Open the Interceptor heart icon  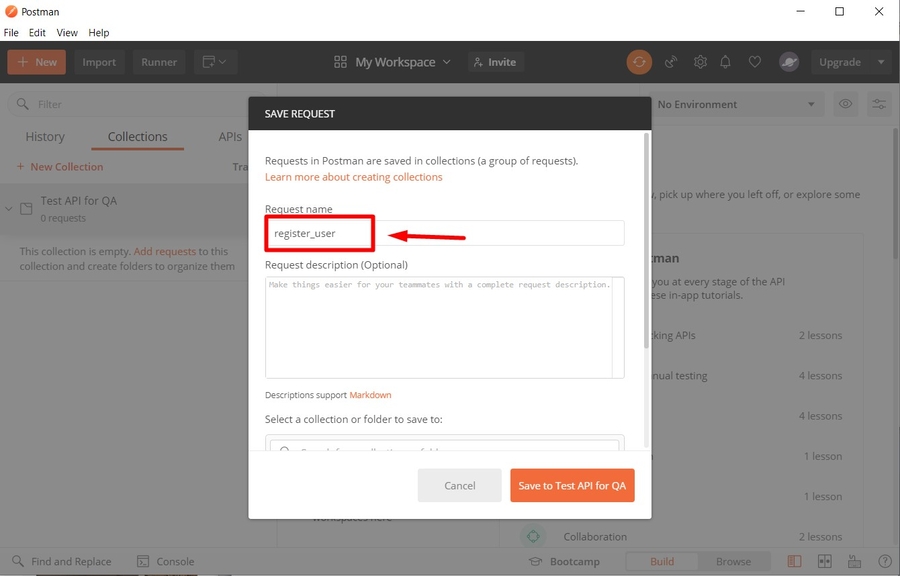[755, 62]
